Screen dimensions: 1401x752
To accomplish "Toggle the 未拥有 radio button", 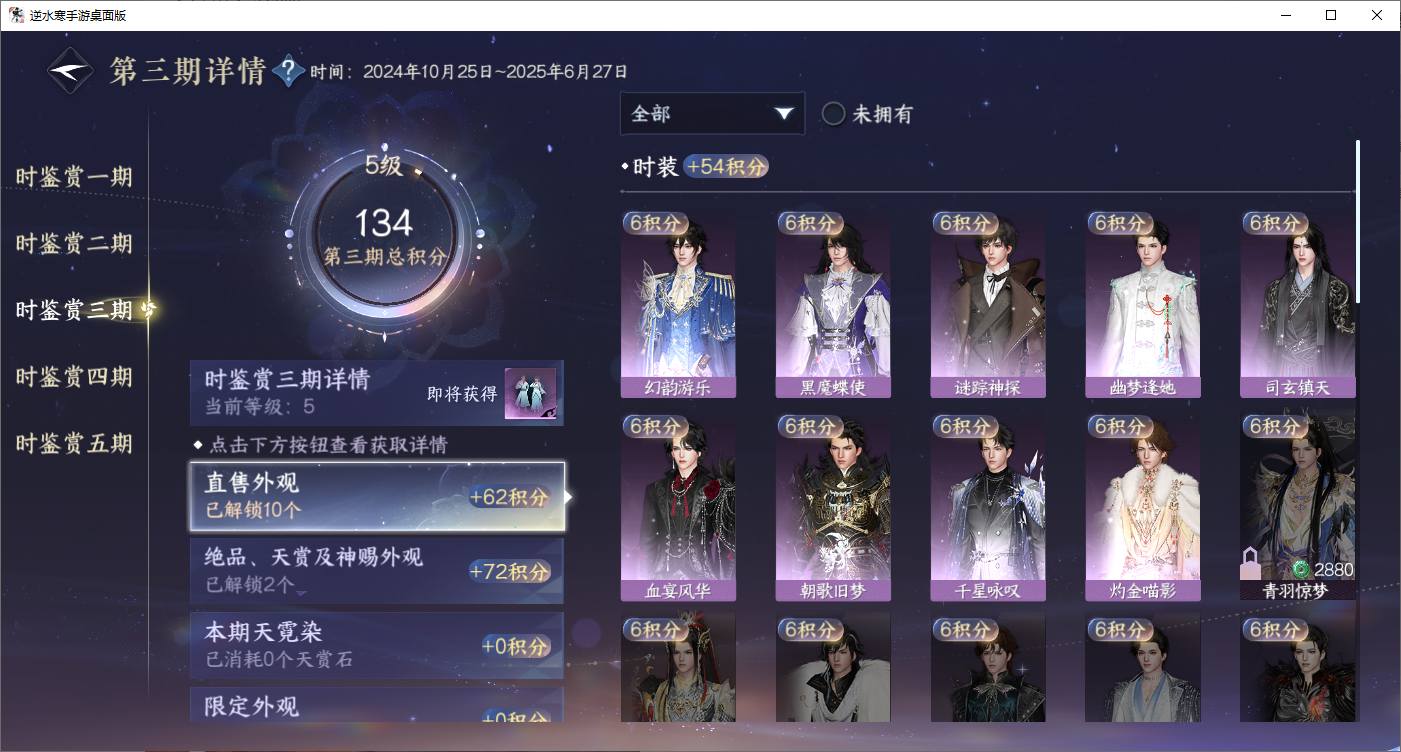I will [833, 114].
